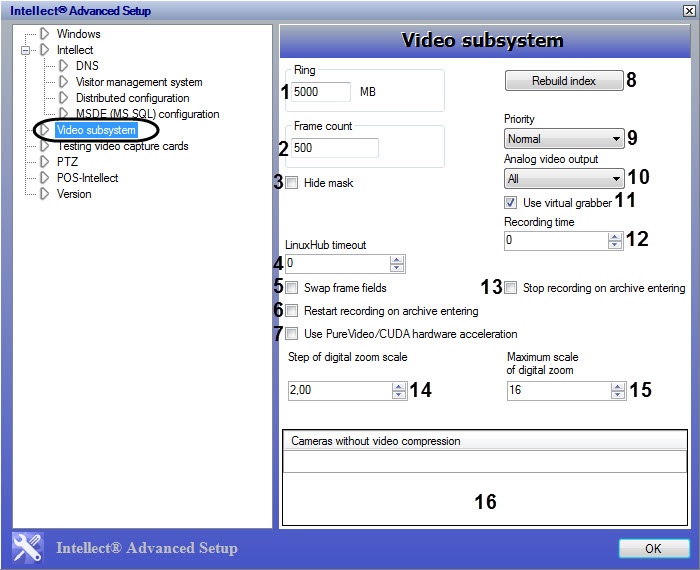The width and height of the screenshot is (700, 570).
Task: Decrease maximum digital zoom scale
Action: coord(618,395)
